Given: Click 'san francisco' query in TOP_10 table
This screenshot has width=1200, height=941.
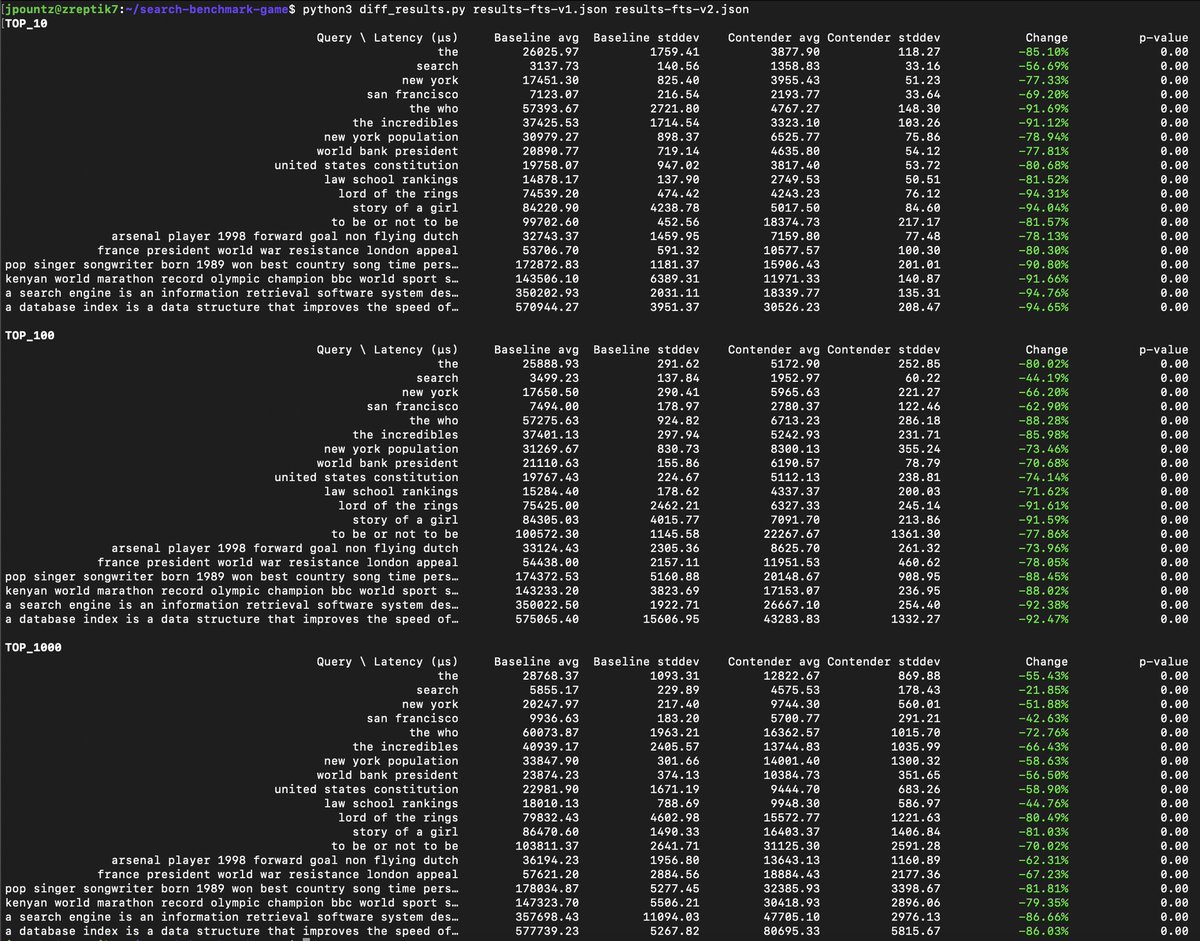Looking at the screenshot, I should tap(412, 95).
